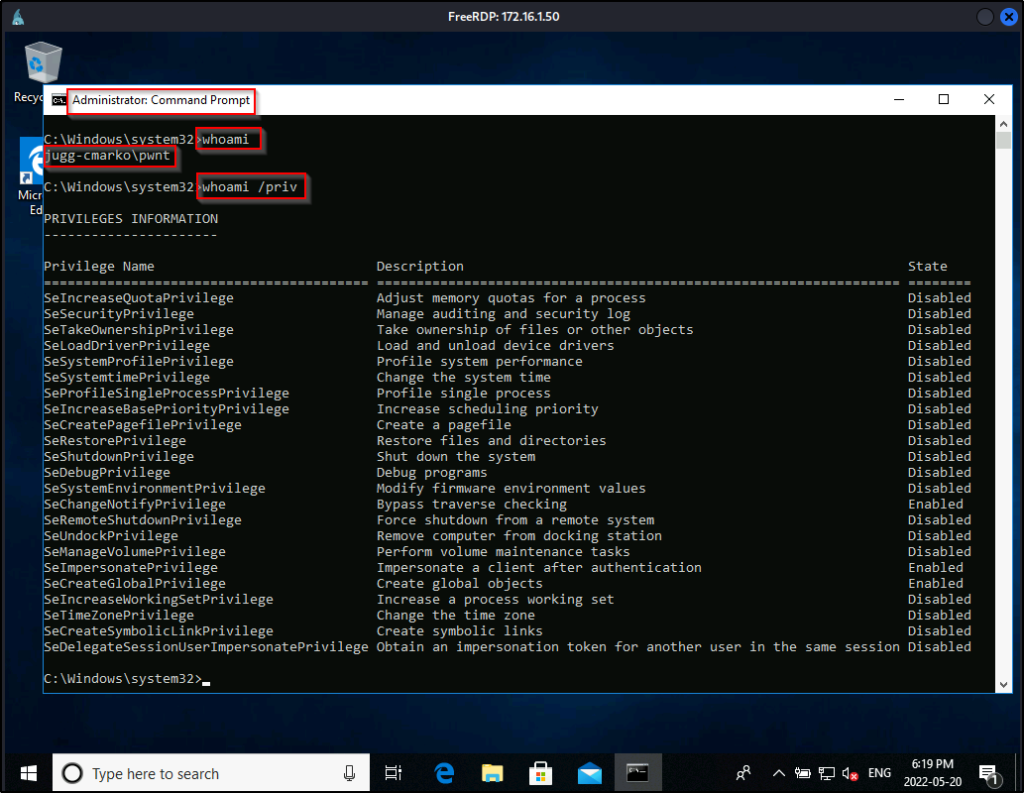Click the Cortana microphone icon in search box

point(350,773)
